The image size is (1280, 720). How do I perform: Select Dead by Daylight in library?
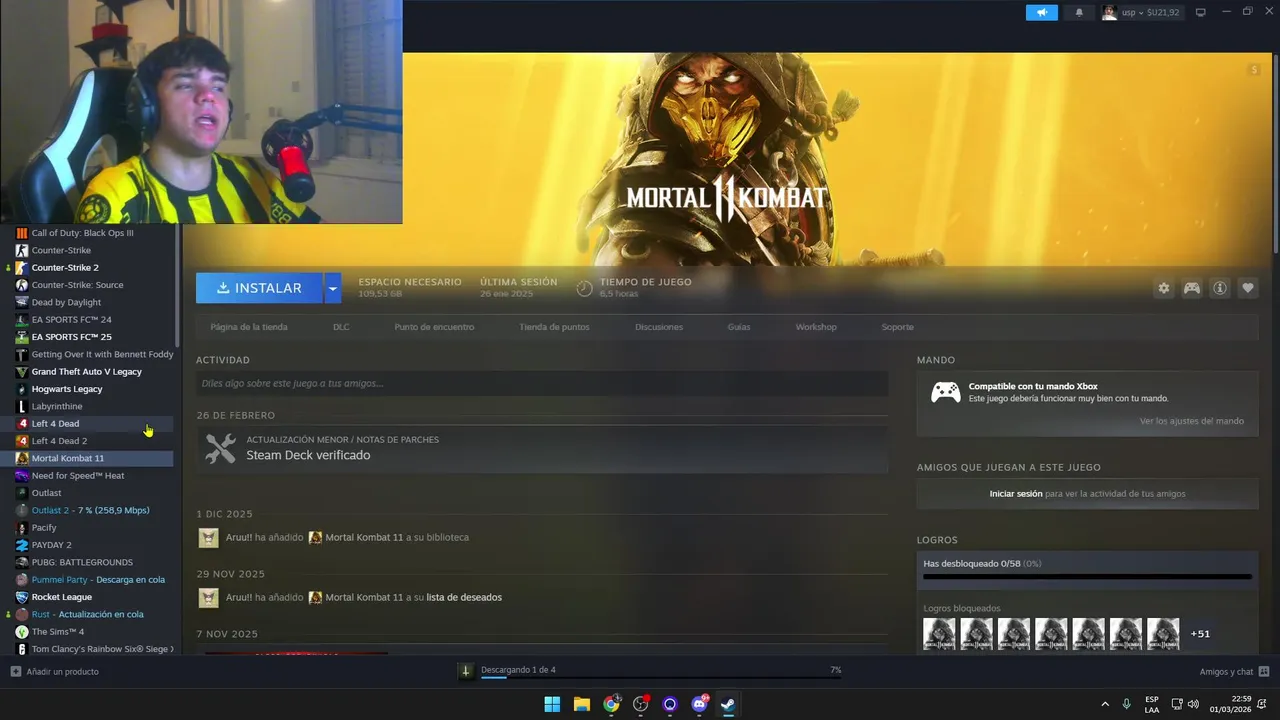point(66,302)
